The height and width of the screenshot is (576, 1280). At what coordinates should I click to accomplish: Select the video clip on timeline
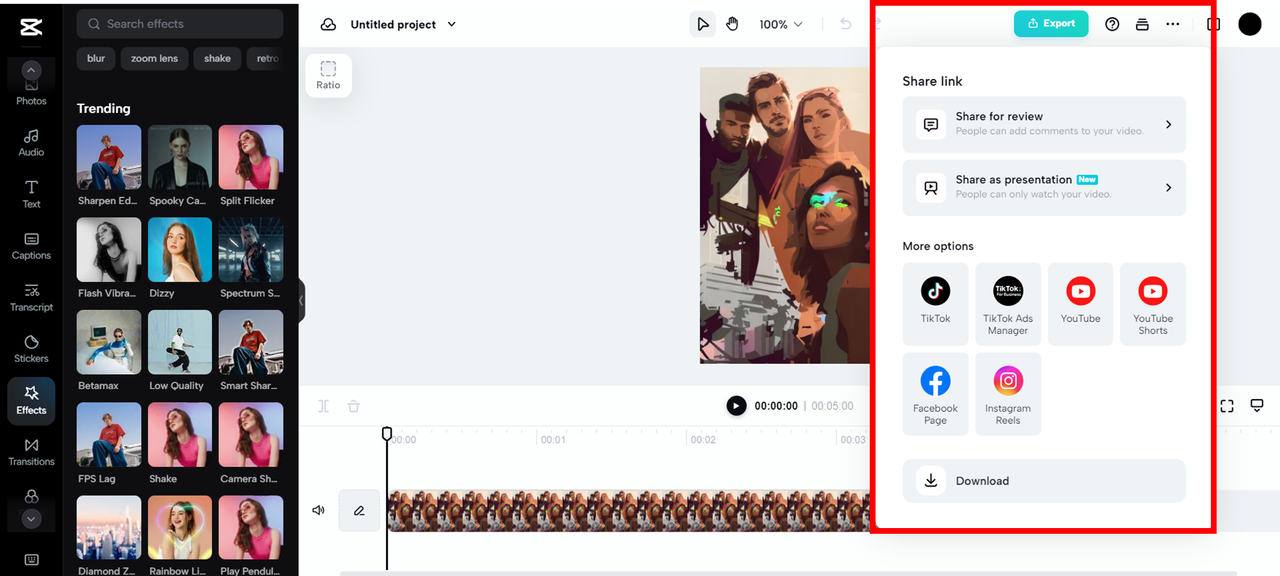tap(628, 510)
